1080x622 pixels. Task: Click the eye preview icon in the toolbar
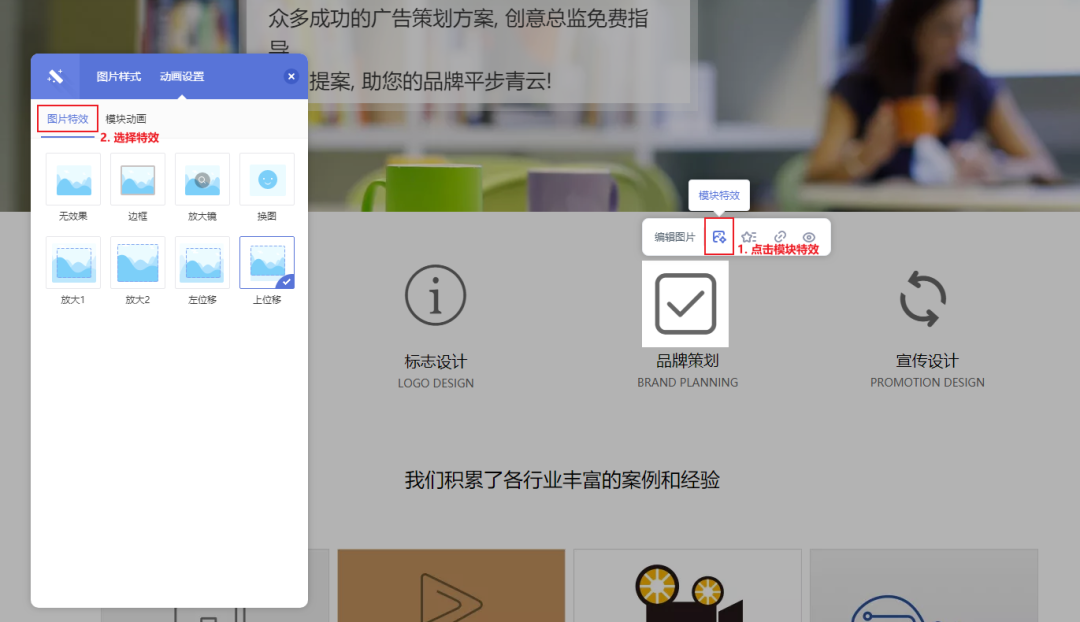point(808,236)
